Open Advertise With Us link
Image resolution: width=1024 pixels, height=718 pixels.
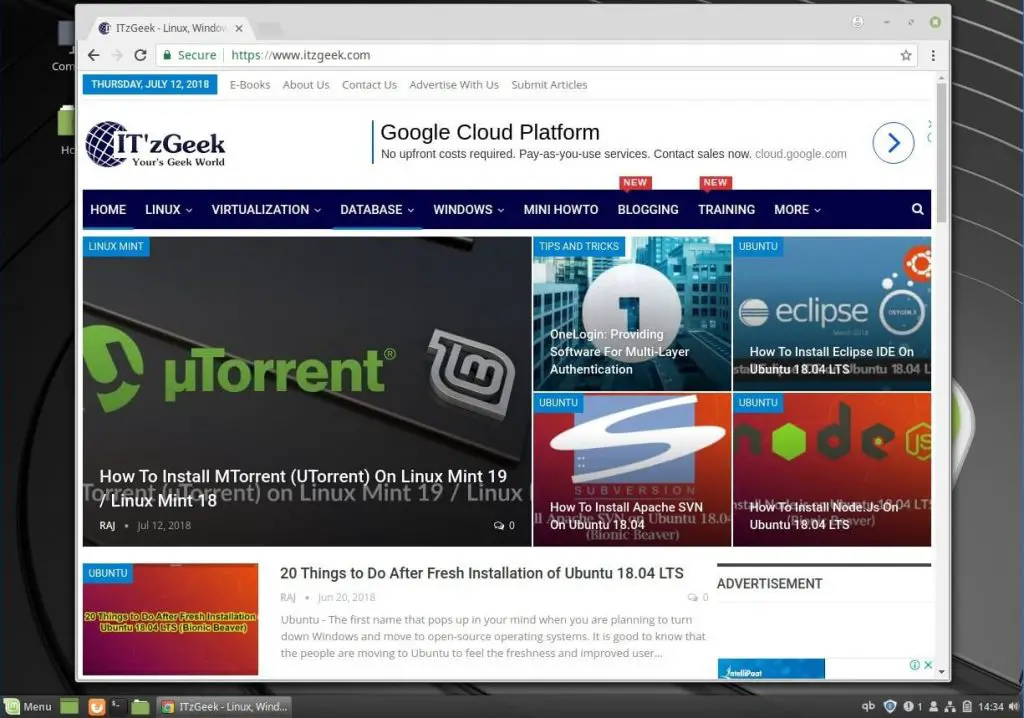454,85
